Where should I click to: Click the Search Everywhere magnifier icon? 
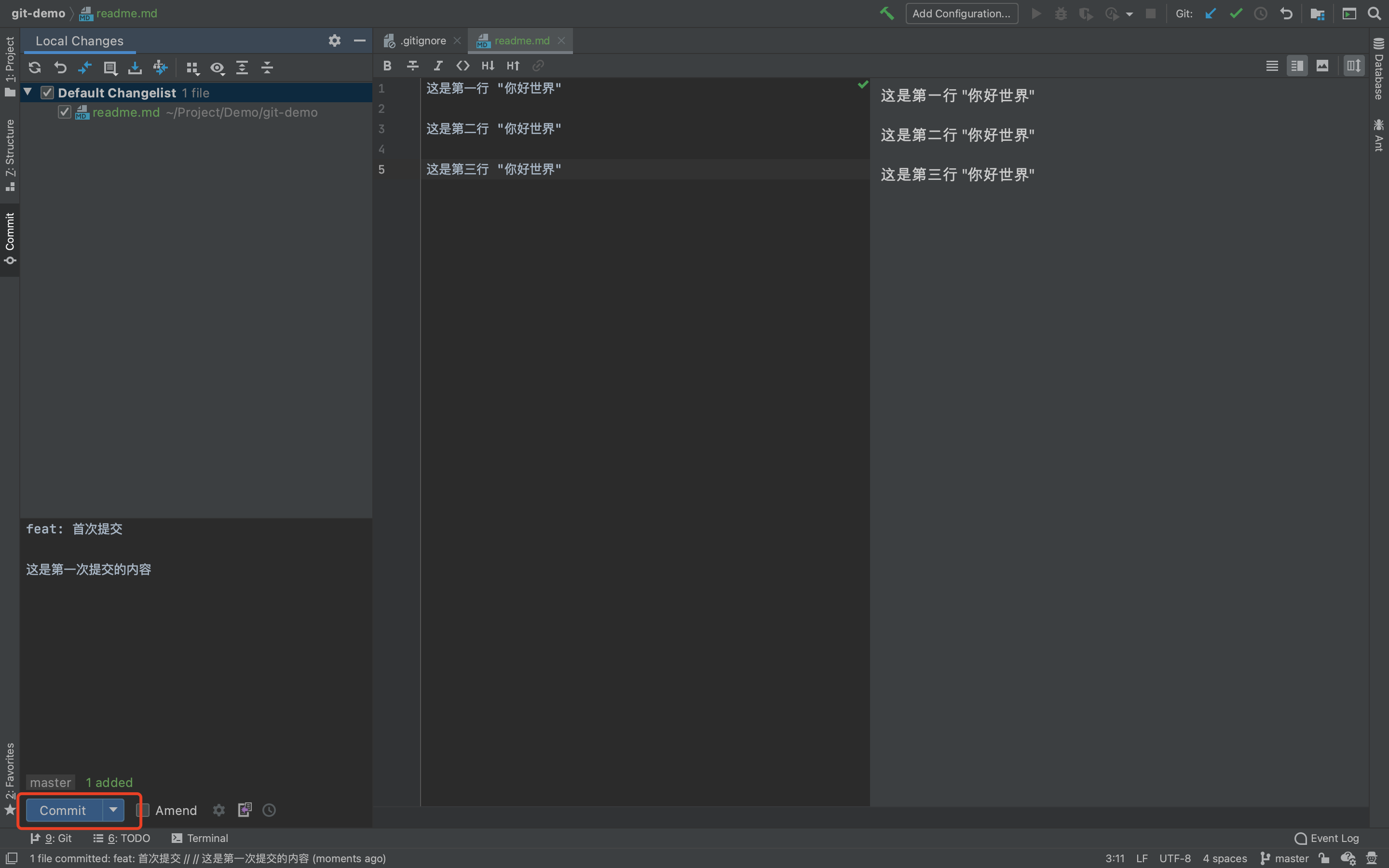click(1374, 13)
